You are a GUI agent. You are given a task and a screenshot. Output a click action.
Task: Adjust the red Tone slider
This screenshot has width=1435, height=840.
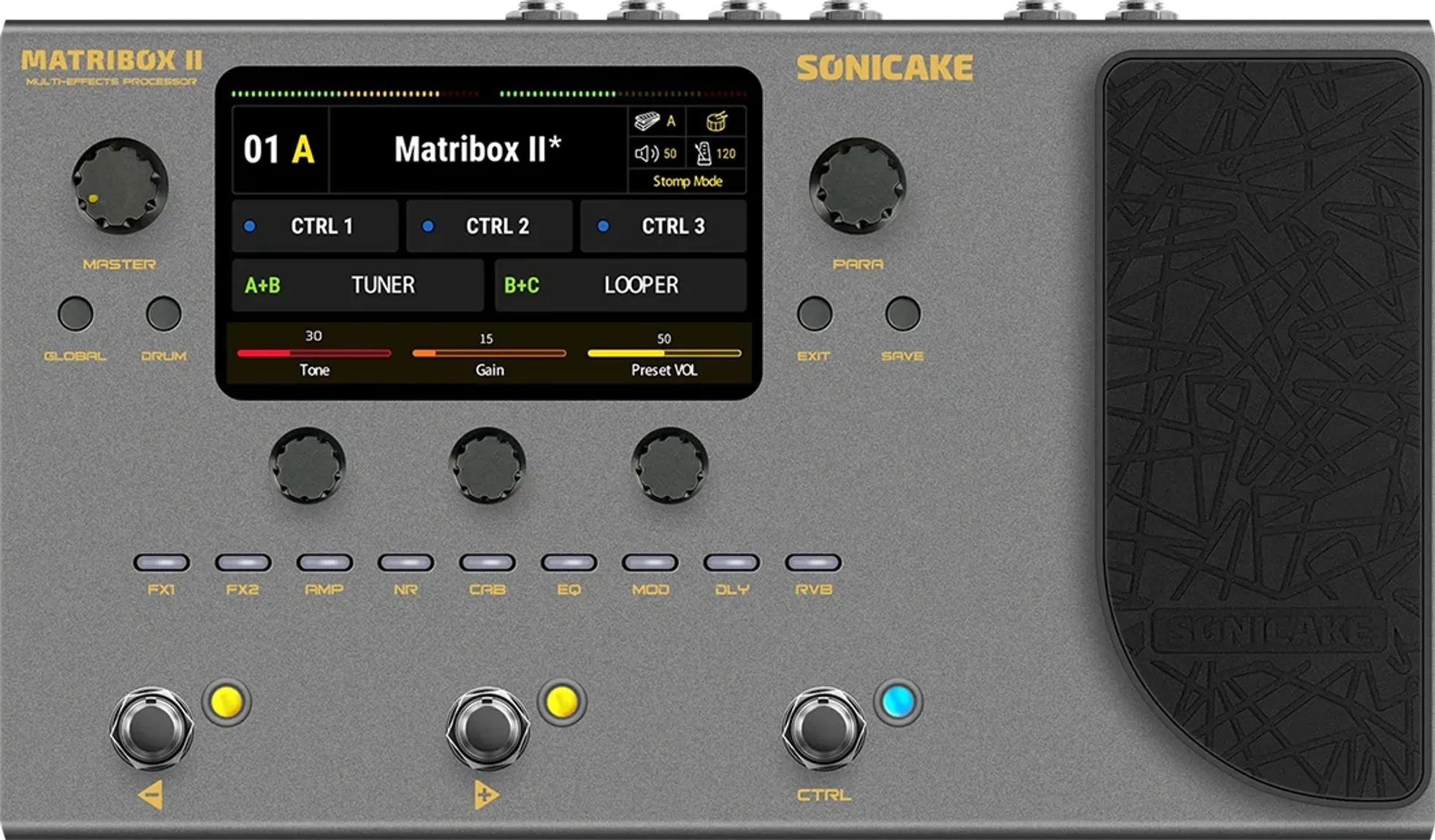pos(314,354)
